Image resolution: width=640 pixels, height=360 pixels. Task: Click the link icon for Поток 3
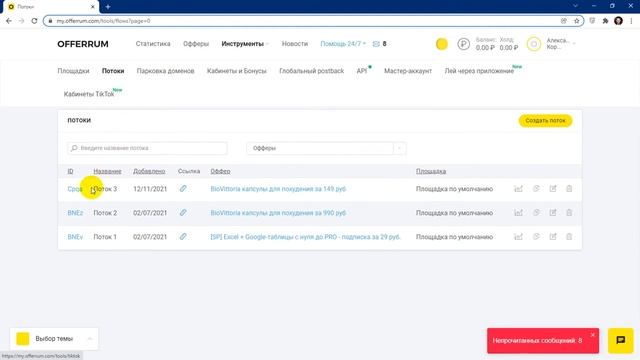coord(183,188)
